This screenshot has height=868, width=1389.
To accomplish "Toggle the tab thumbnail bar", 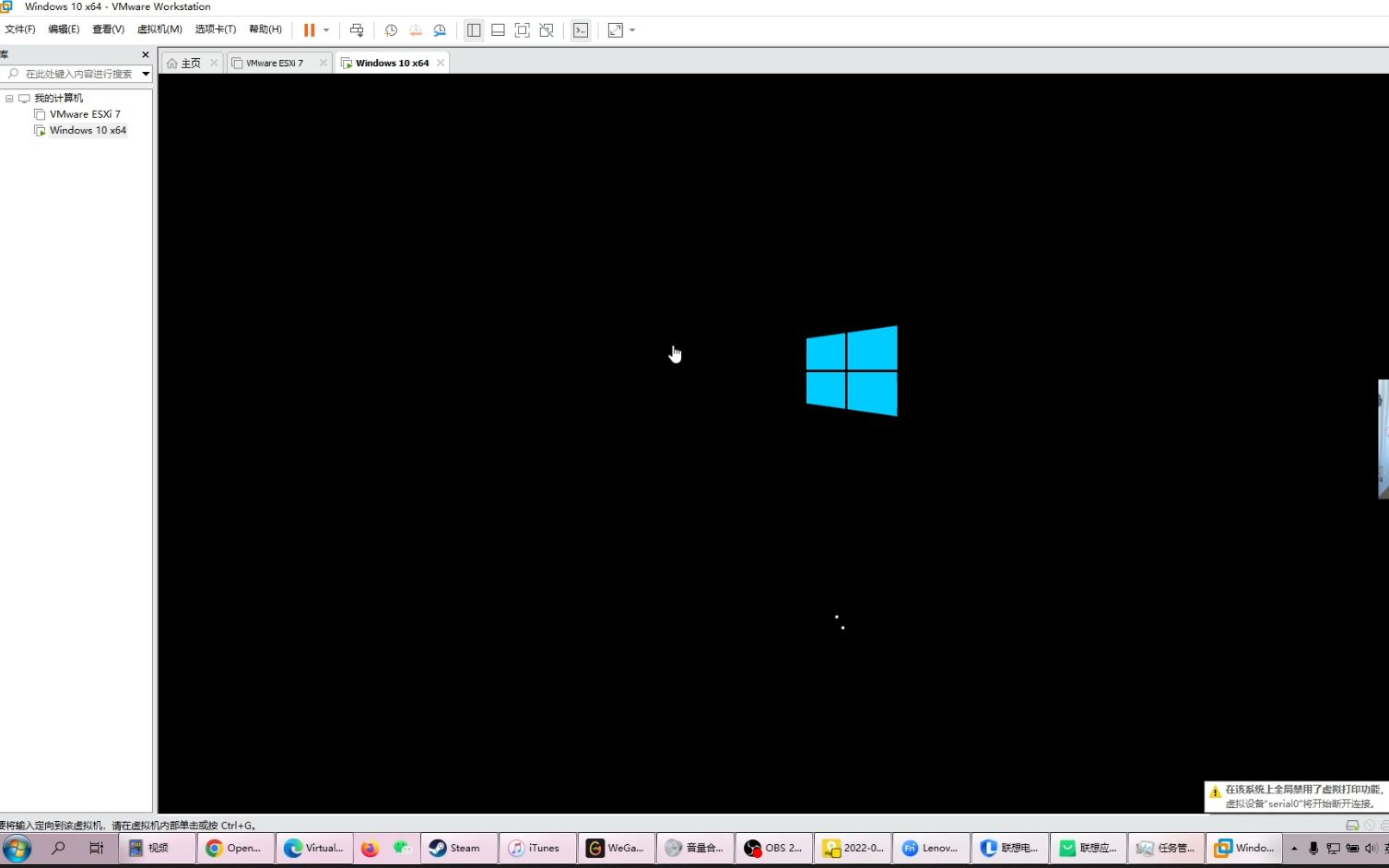I will pyautogui.click(x=498, y=29).
